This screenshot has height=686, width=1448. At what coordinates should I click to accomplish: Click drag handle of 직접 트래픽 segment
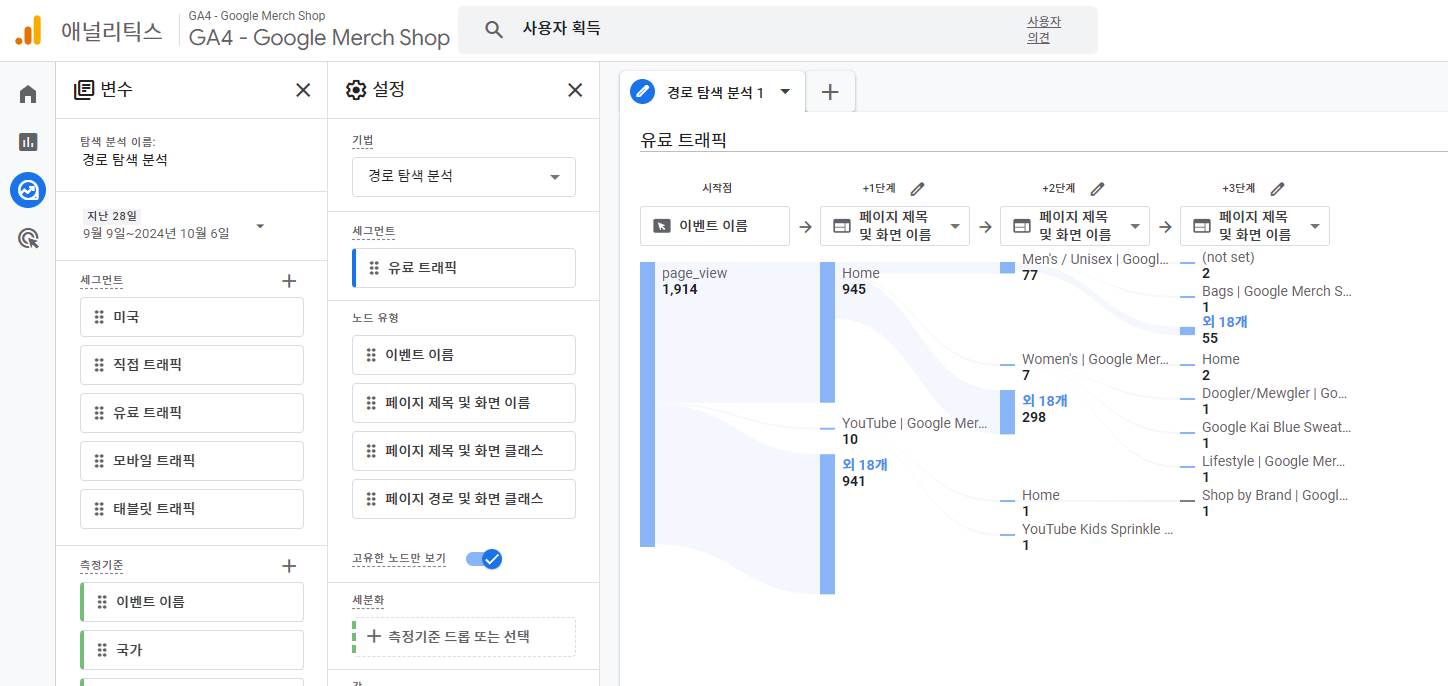tap(99, 365)
